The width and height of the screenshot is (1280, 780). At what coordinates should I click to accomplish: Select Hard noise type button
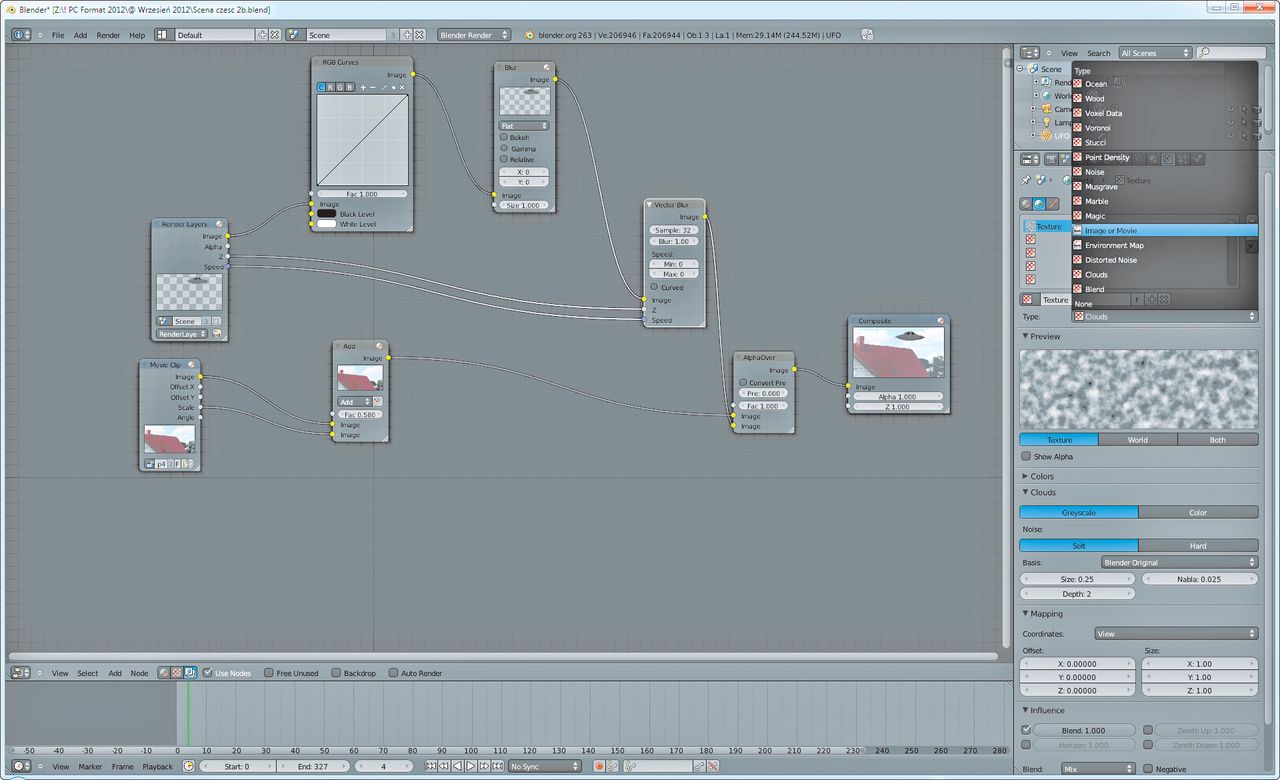pos(1198,545)
